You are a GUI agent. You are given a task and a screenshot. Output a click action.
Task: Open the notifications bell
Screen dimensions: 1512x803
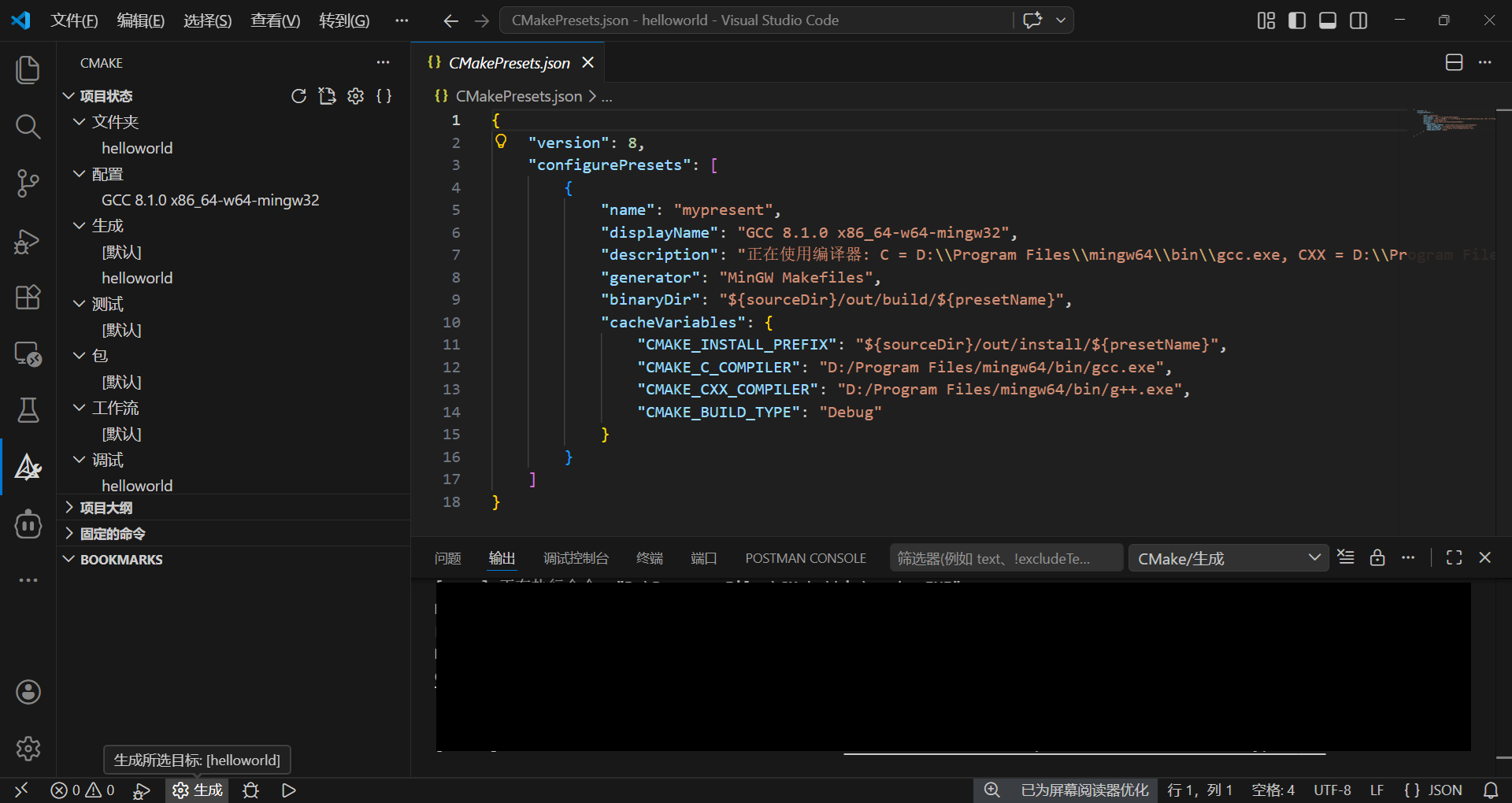click(x=1491, y=790)
